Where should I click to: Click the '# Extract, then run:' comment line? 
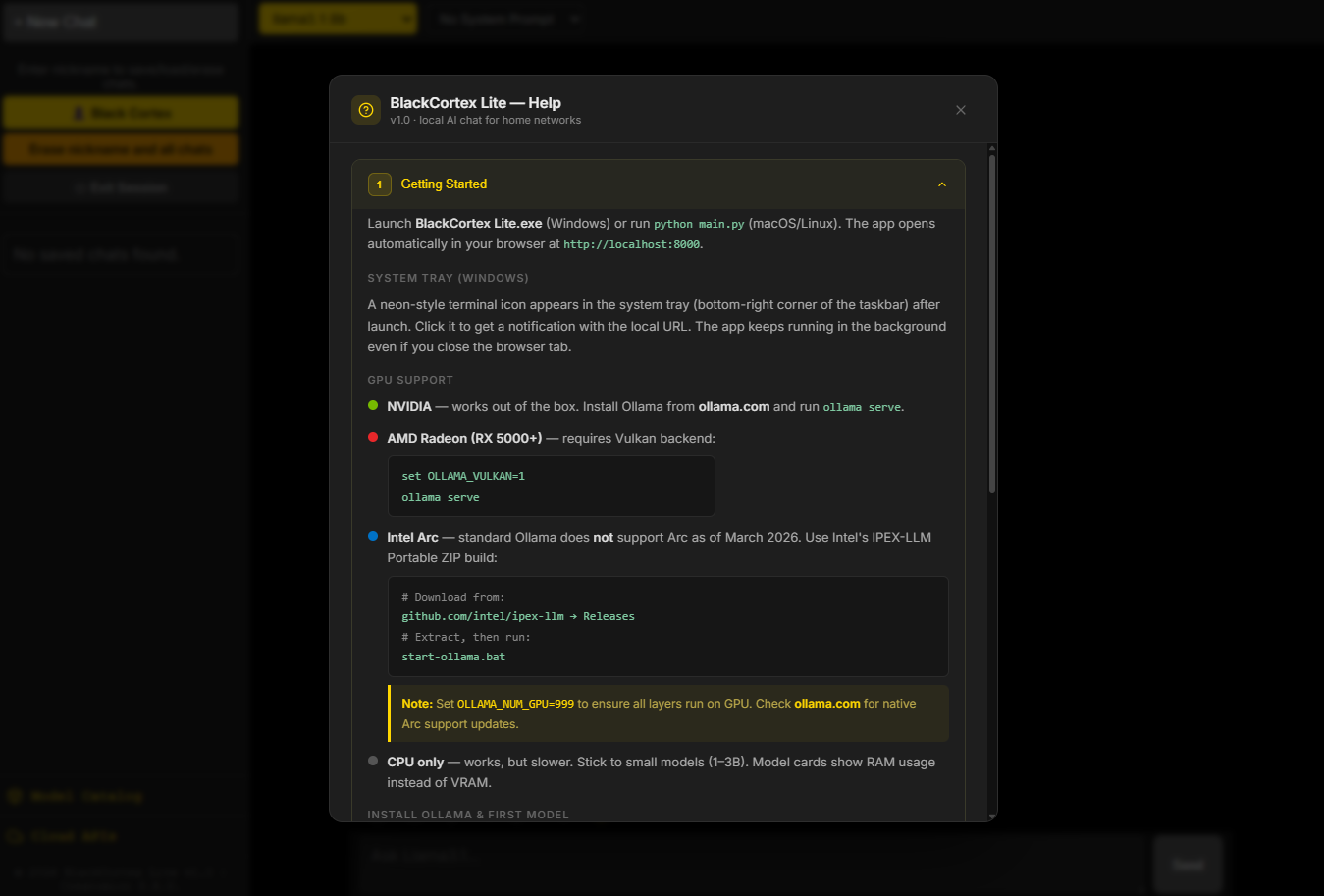(466, 637)
